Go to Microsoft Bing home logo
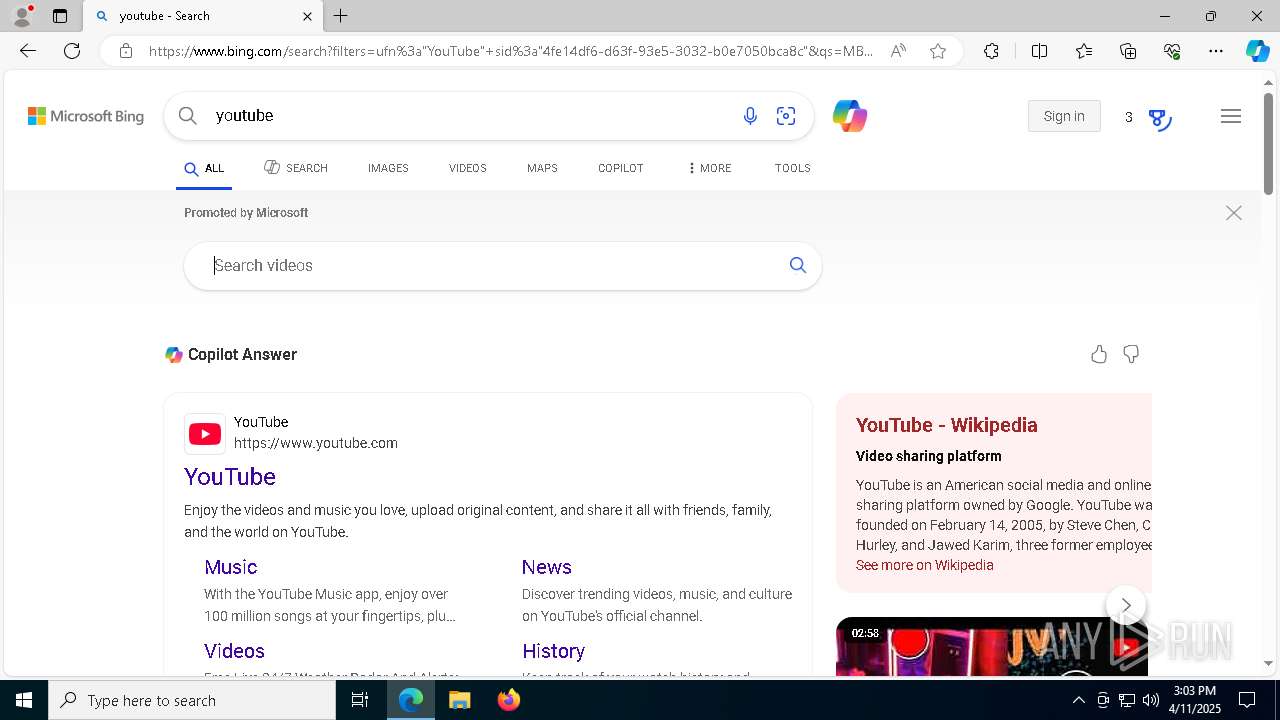Image resolution: width=1280 pixels, height=720 pixels. click(x=86, y=116)
